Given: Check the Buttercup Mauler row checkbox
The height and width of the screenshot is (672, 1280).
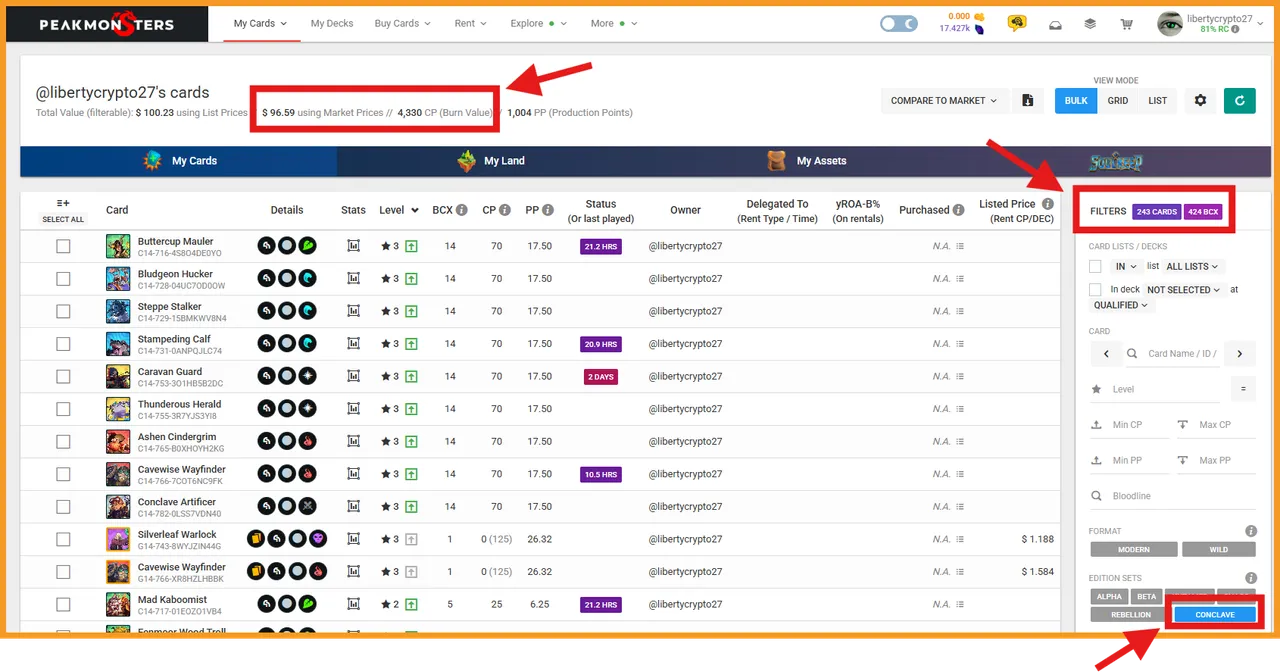Looking at the screenshot, I should click(63, 246).
